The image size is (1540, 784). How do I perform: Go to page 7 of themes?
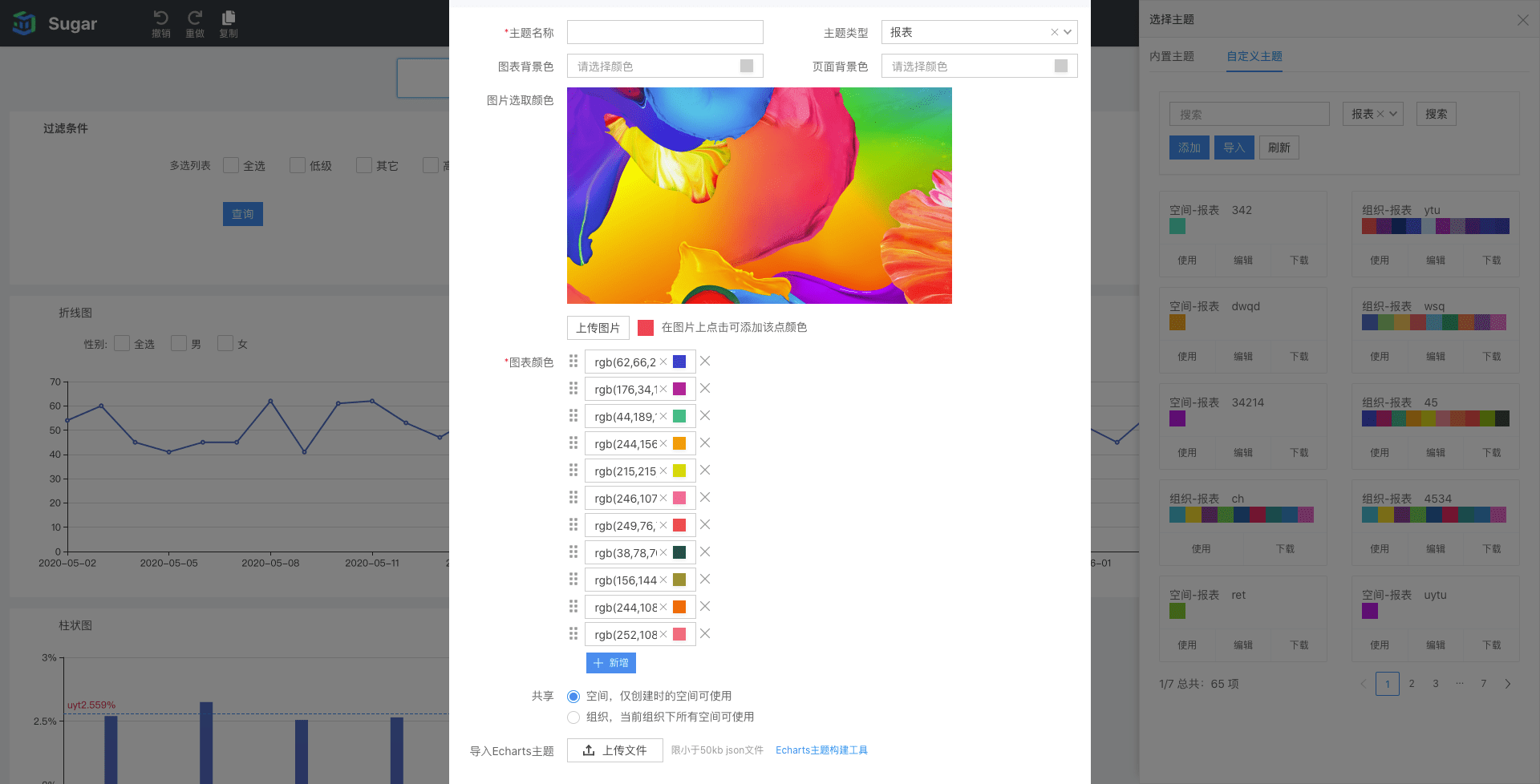pyautogui.click(x=1484, y=684)
